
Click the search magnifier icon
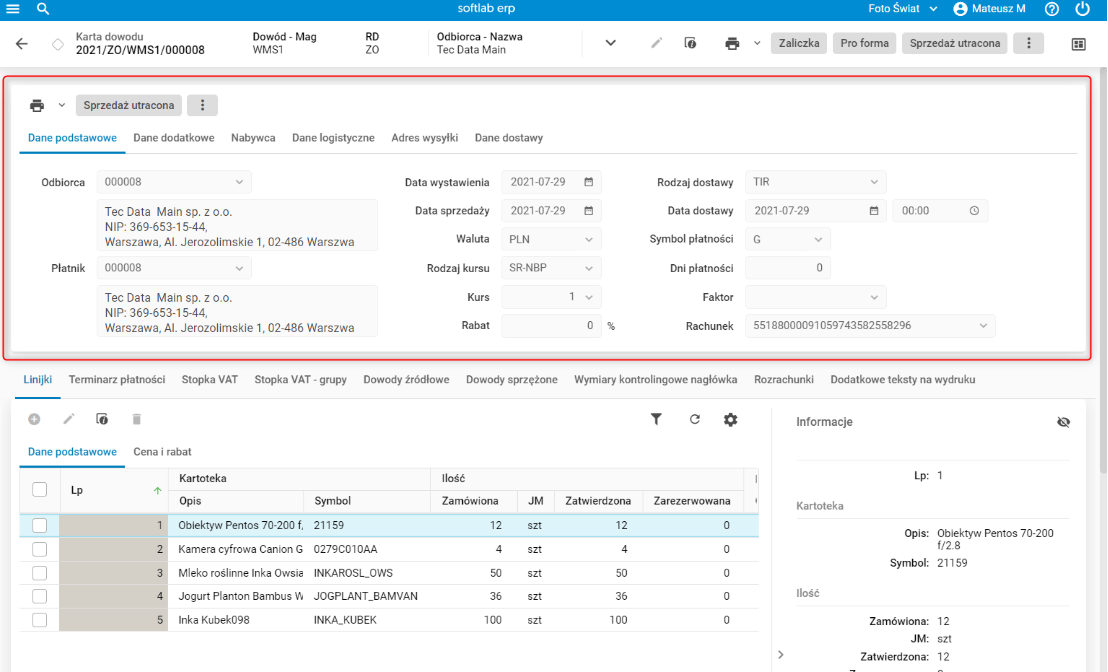tap(43, 9)
